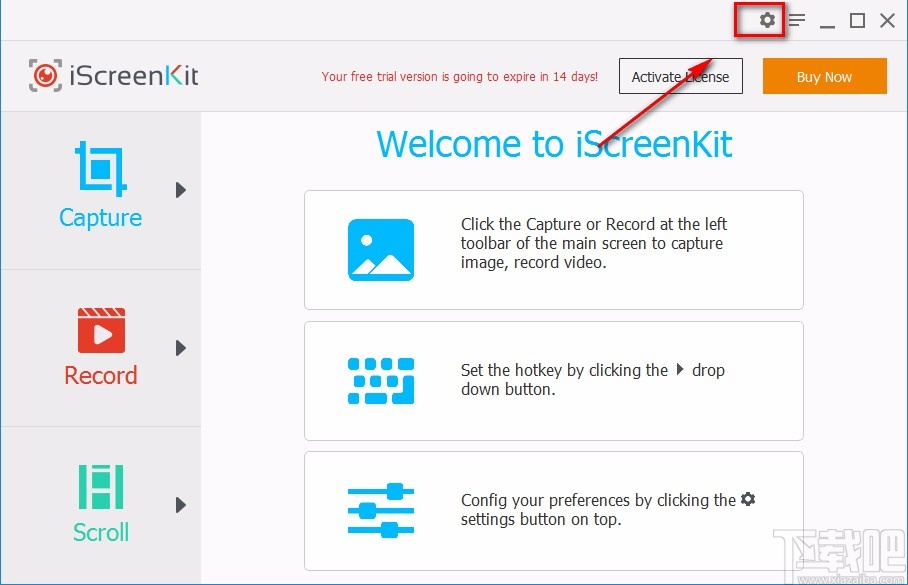The height and width of the screenshot is (585, 908).
Task: Click the Activate License button
Action: (x=681, y=76)
